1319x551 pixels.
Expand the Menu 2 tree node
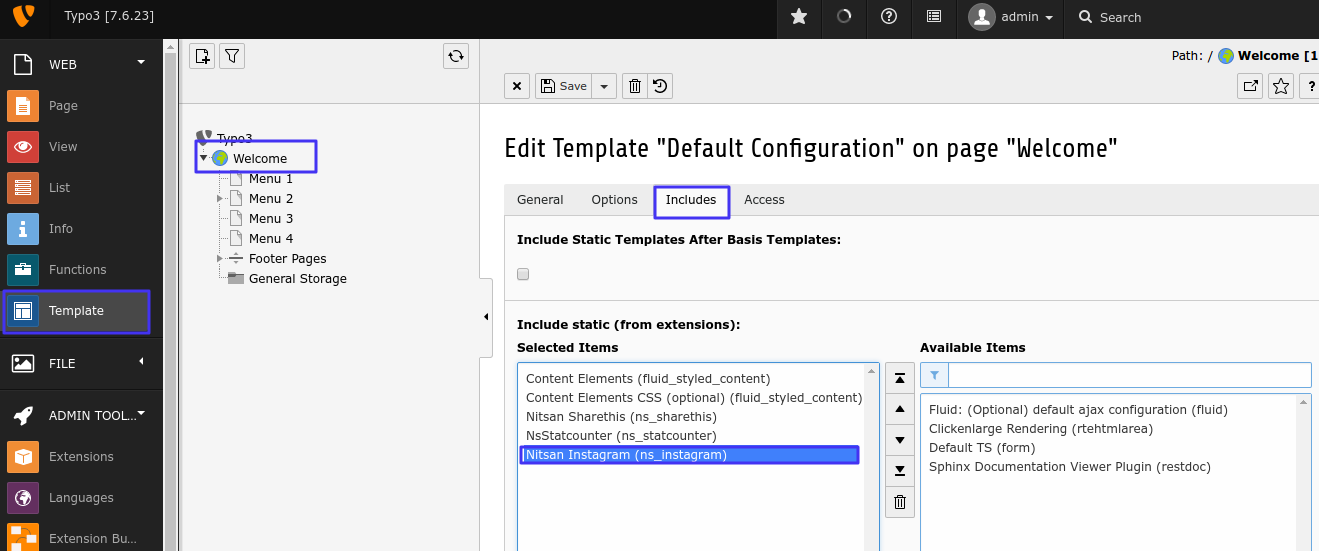click(x=220, y=199)
